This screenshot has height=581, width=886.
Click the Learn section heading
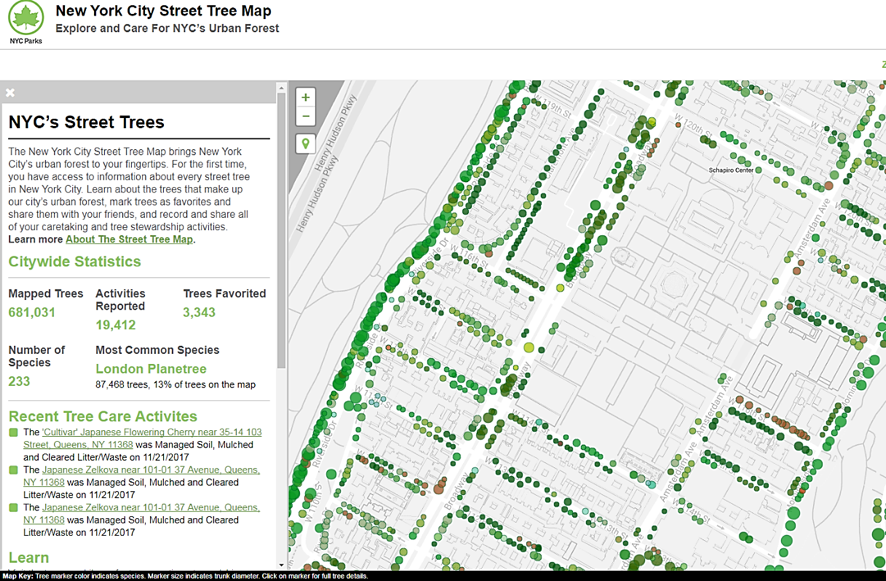(x=28, y=558)
